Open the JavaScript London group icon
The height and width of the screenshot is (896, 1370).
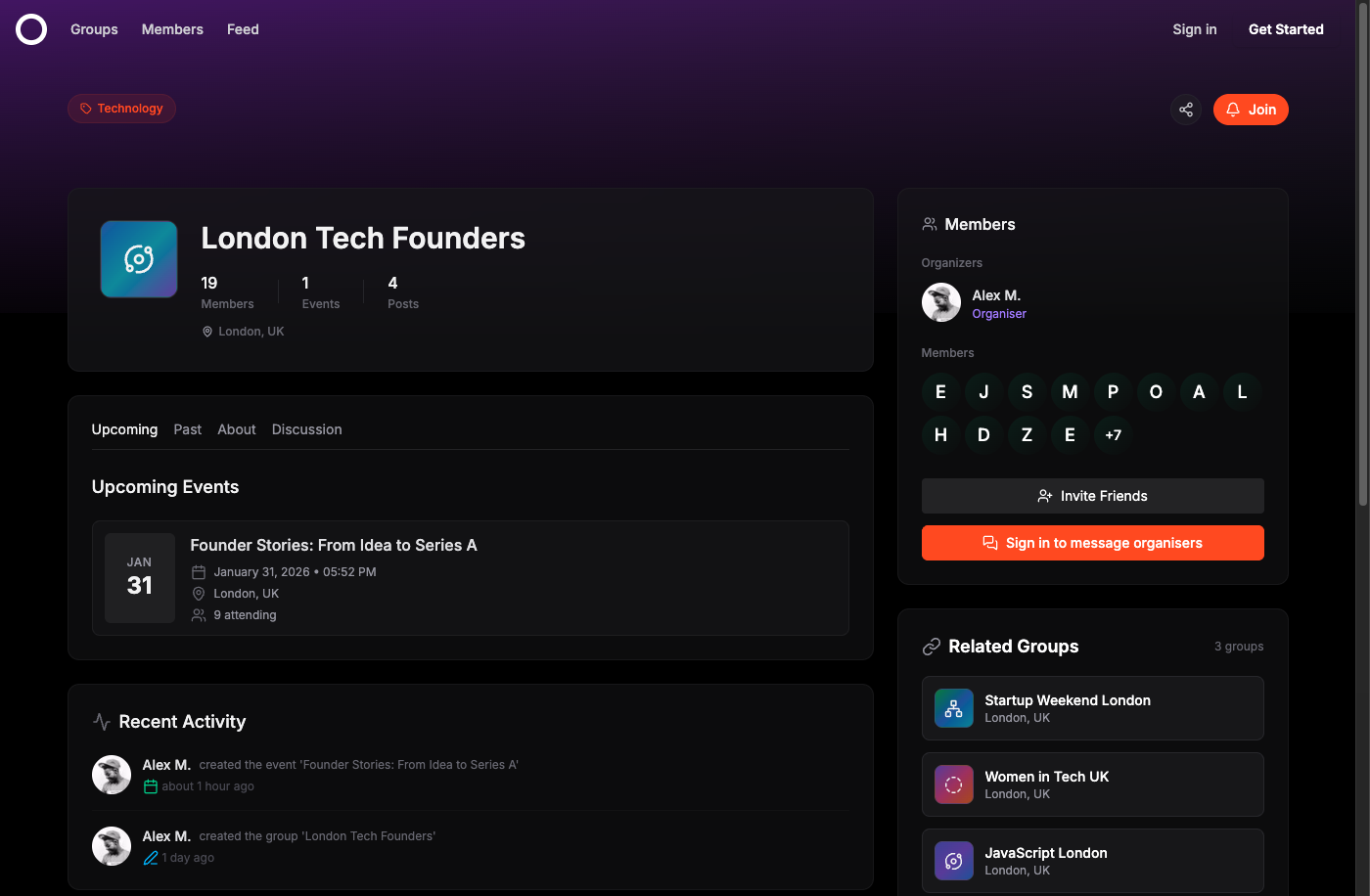[953, 861]
